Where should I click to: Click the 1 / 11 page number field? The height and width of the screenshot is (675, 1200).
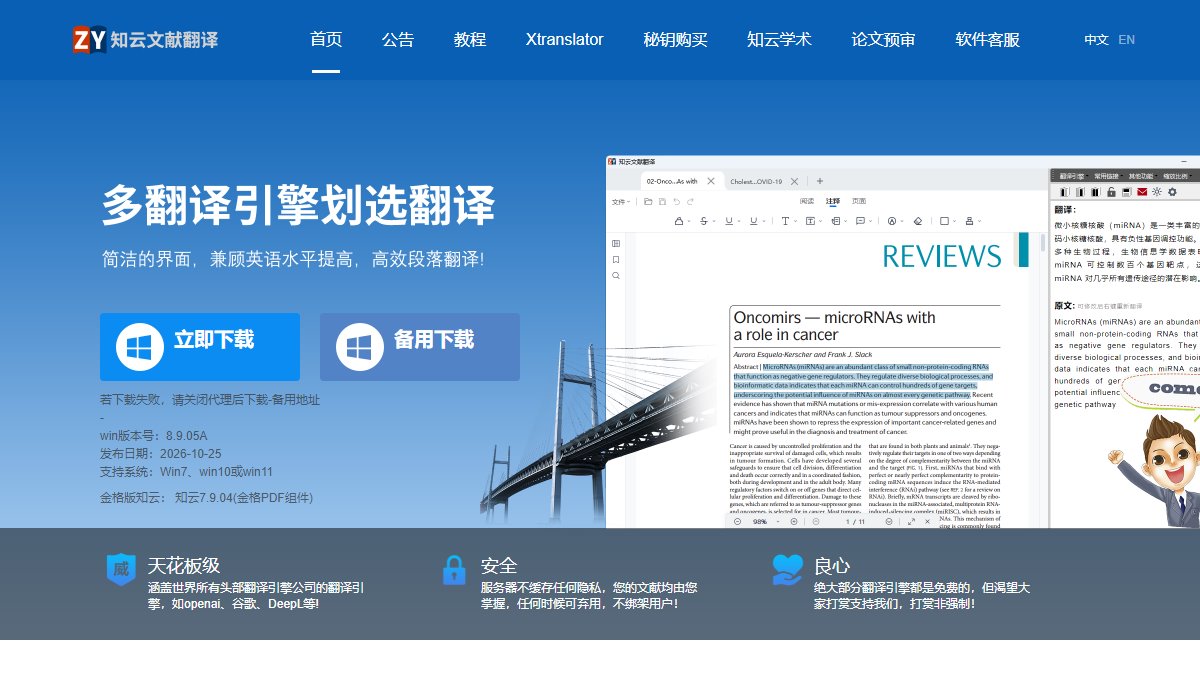(x=855, y=521)
